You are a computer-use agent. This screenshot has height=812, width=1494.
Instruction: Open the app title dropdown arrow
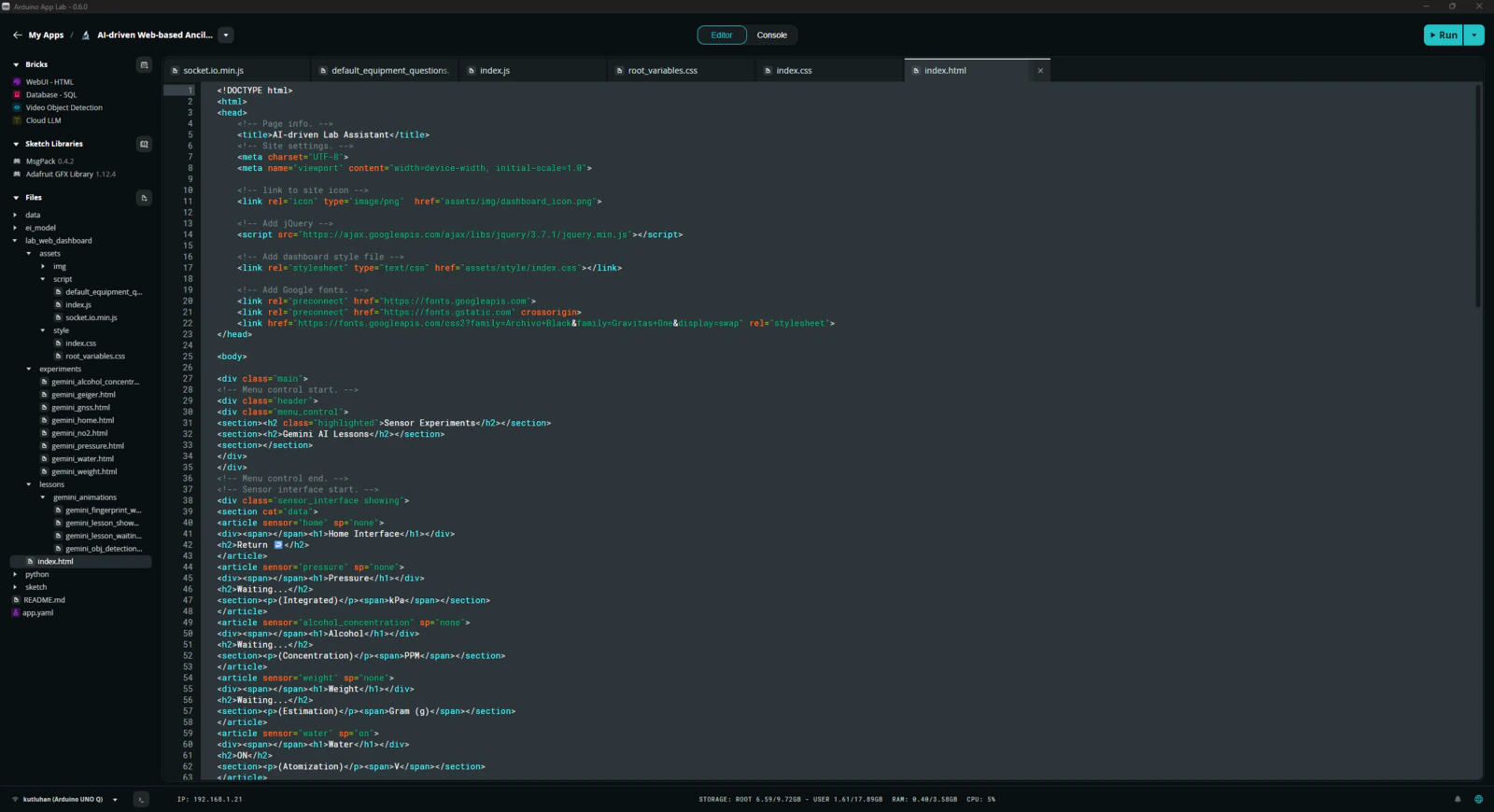pos(225,35)
